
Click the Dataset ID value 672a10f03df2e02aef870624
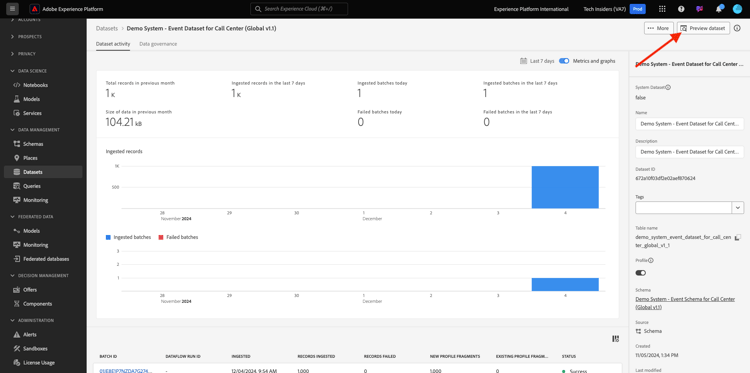[x=665, y=178]
